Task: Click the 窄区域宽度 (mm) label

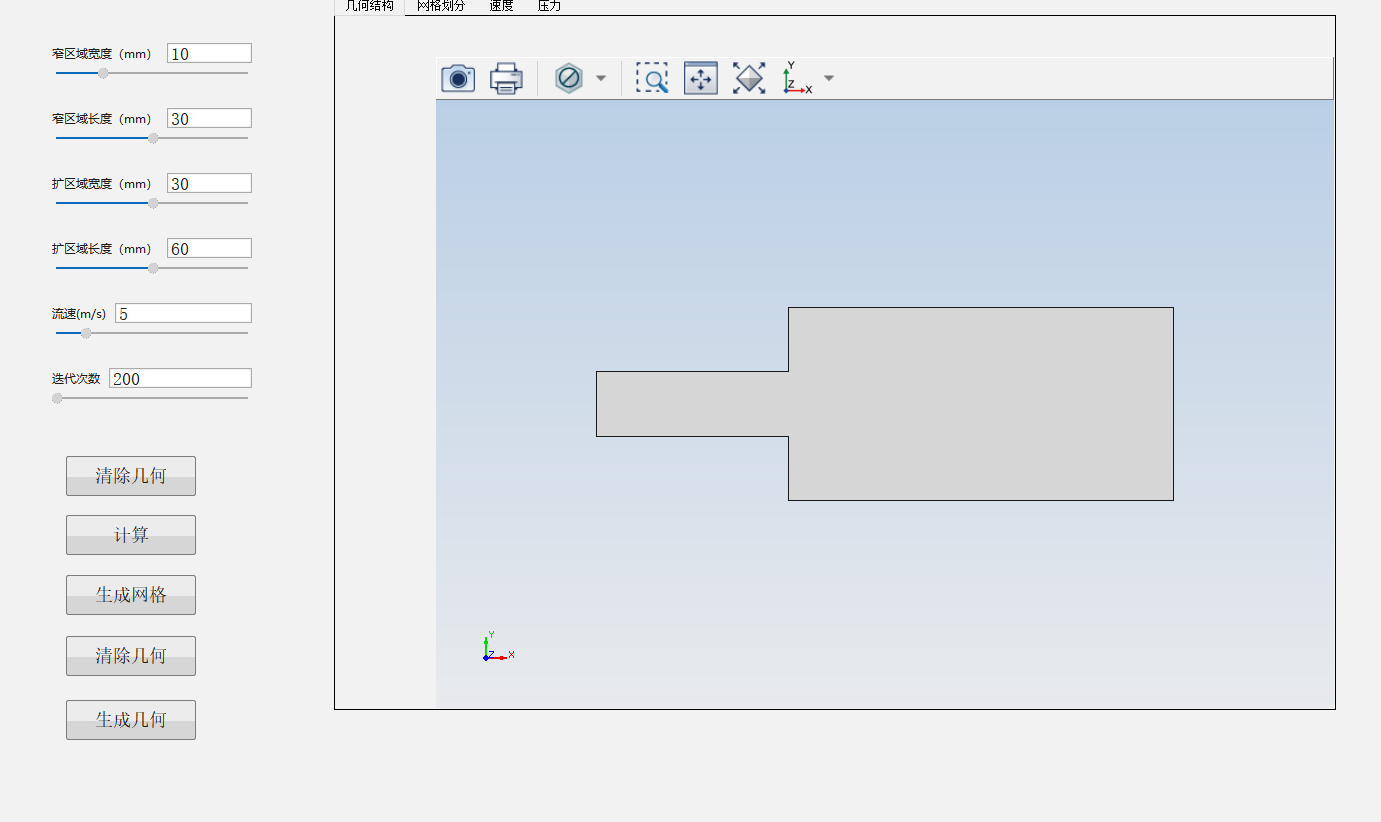Action: tap(101, 54)
